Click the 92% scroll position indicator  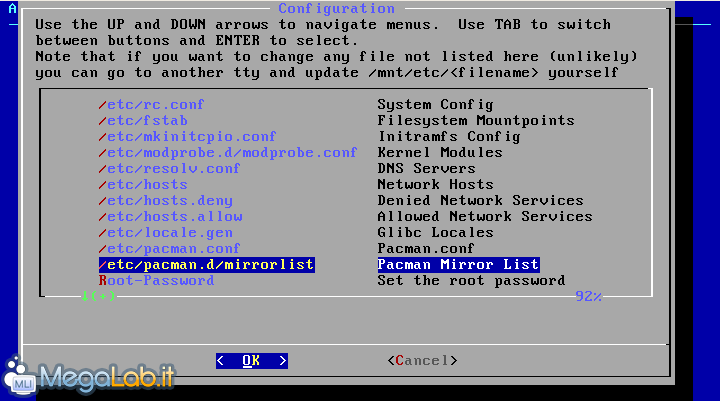point(588,296)
